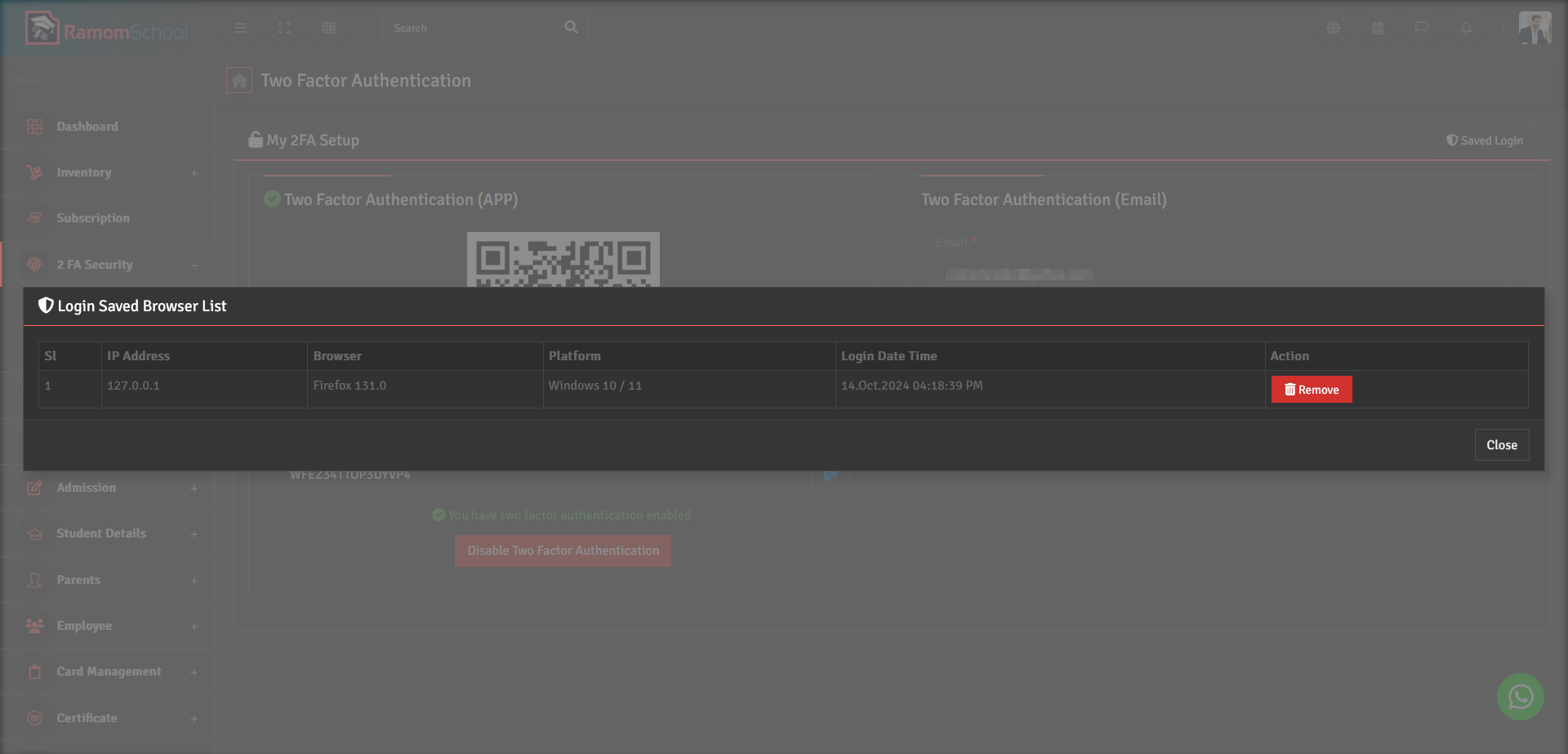Open the calendar icon in the top bar

tap(1377, 28)
